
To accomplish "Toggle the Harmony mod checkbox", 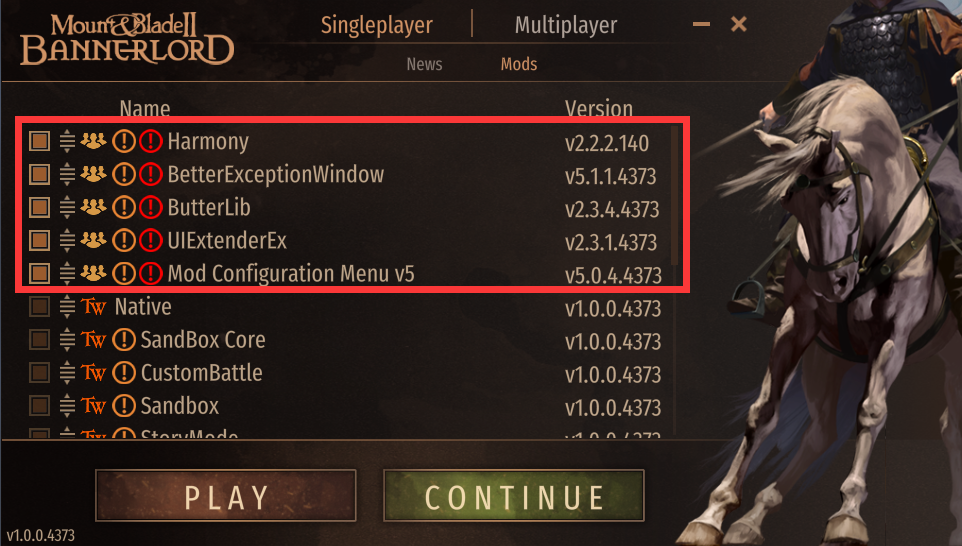I will pyautogui.click(x=40, y=141).
